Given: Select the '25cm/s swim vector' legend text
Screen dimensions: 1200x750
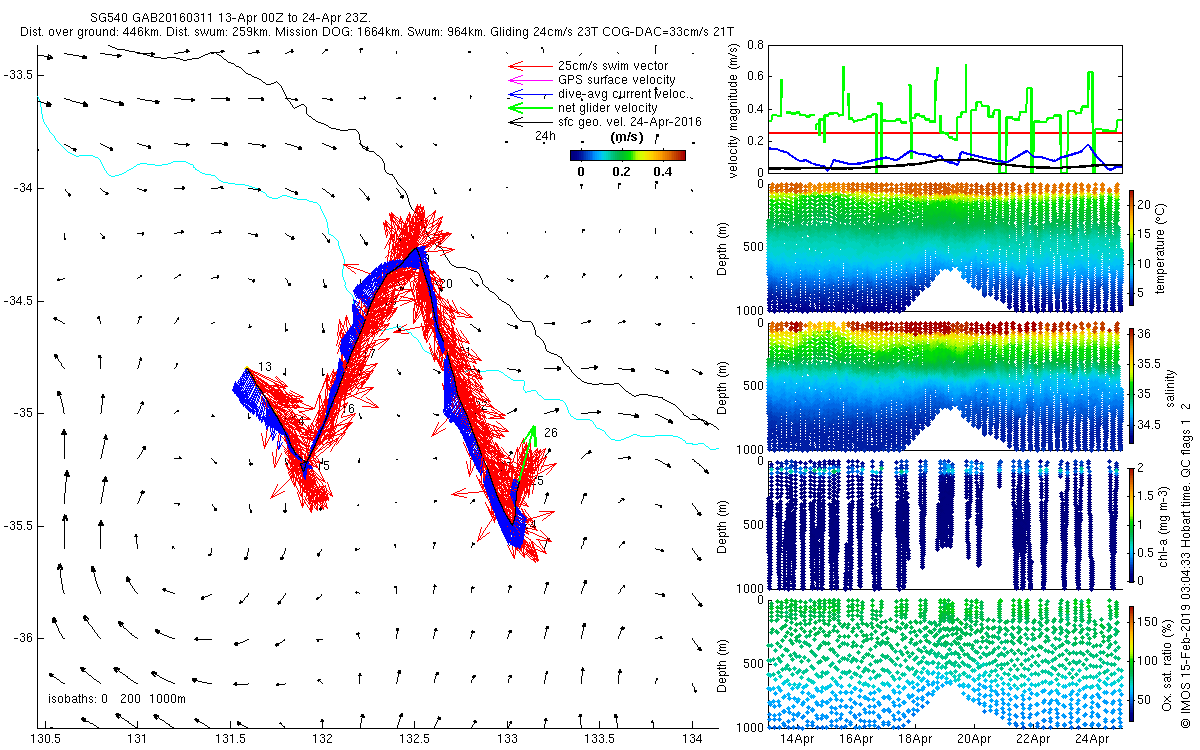Looking at the screenshot, I should 612,66.
